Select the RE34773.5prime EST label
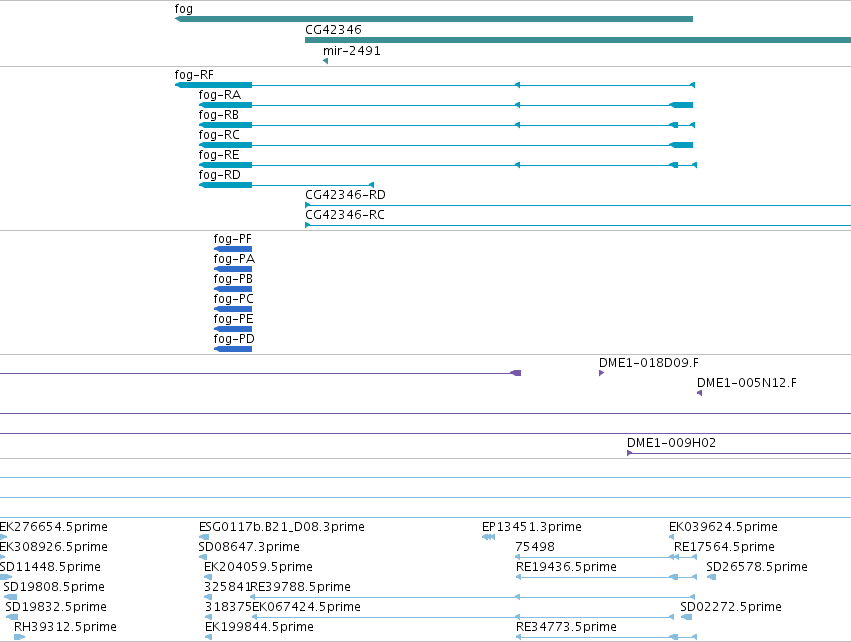The height and width of the screenshot is (642, 851). click(566, 626)
